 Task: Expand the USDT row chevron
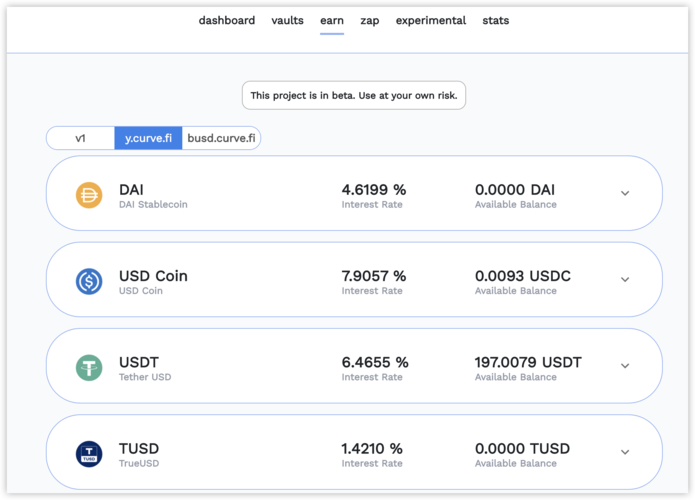pyautogui.click(x=625, y=366)
